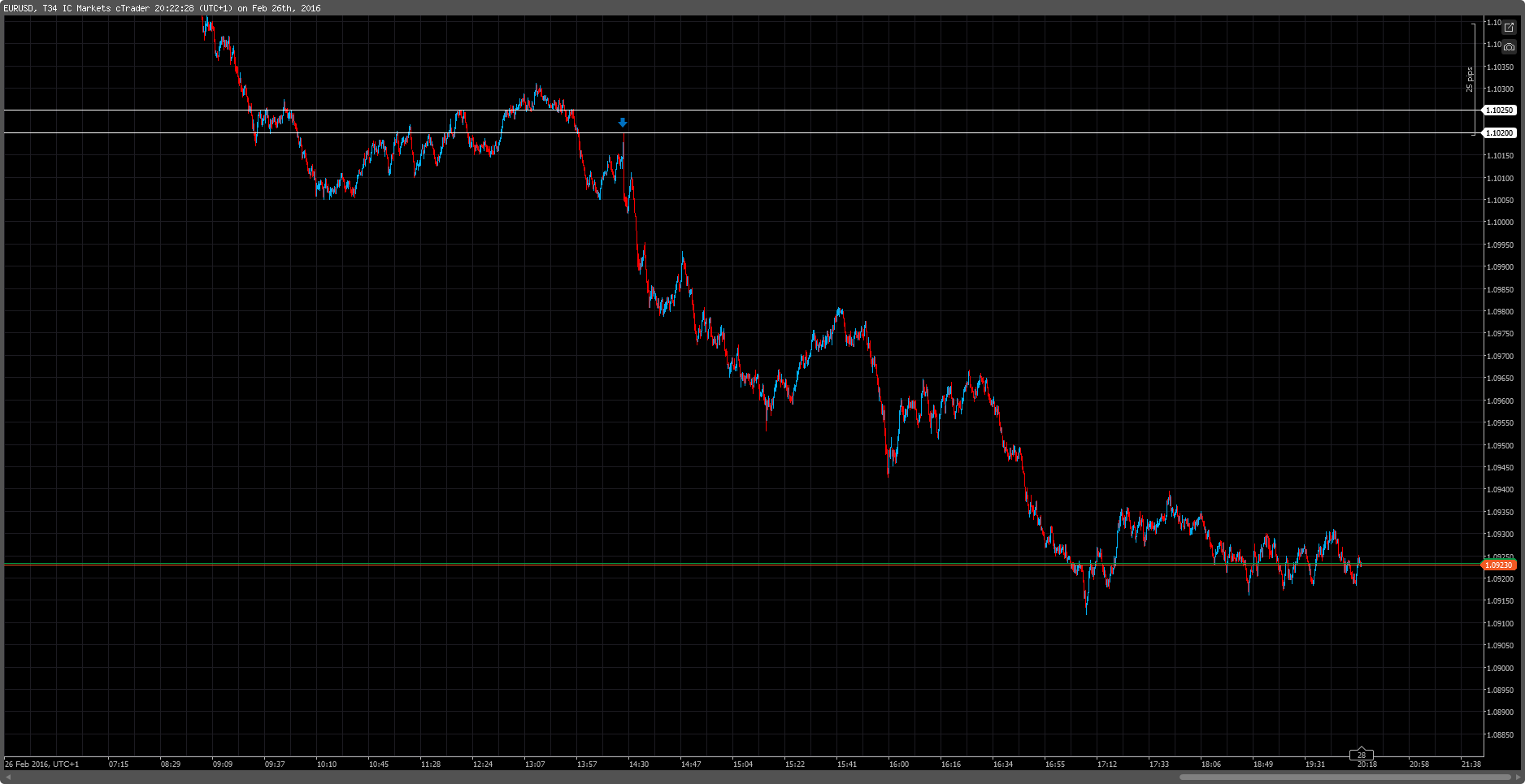
Task: Click the 09:09 time axis label
Action: [222, 764]
